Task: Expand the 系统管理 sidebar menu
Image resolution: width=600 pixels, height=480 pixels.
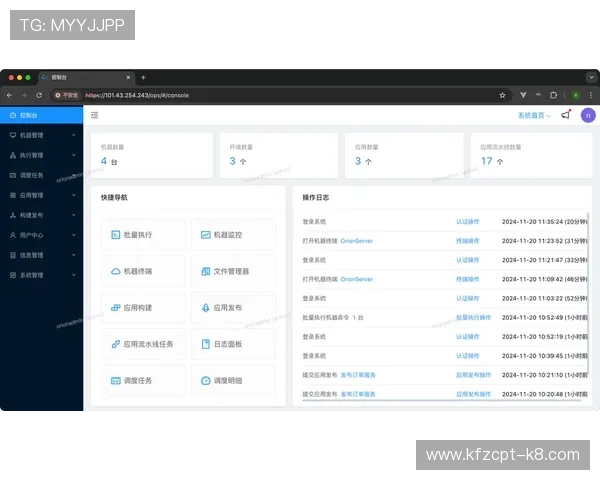Action: 40,275
